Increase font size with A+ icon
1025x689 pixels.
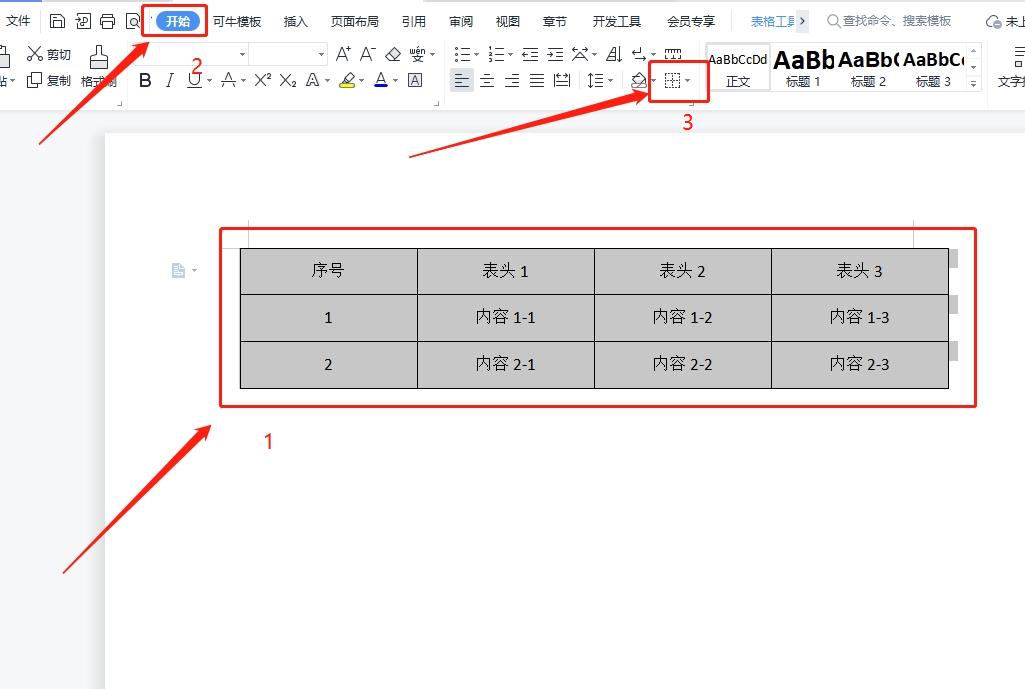tap(343, 54)
